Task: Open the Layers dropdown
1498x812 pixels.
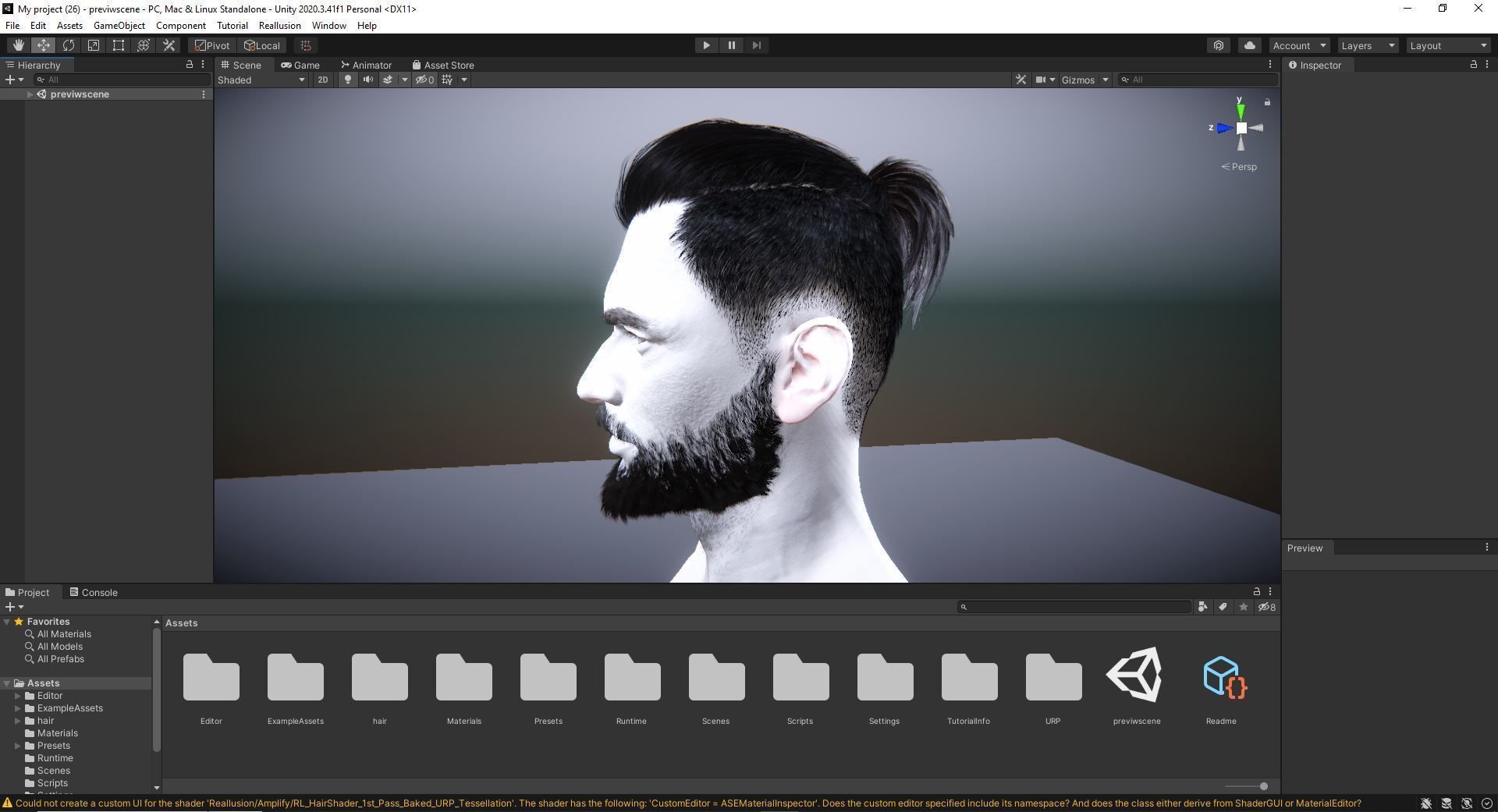Action: (x=1368, y=45)
